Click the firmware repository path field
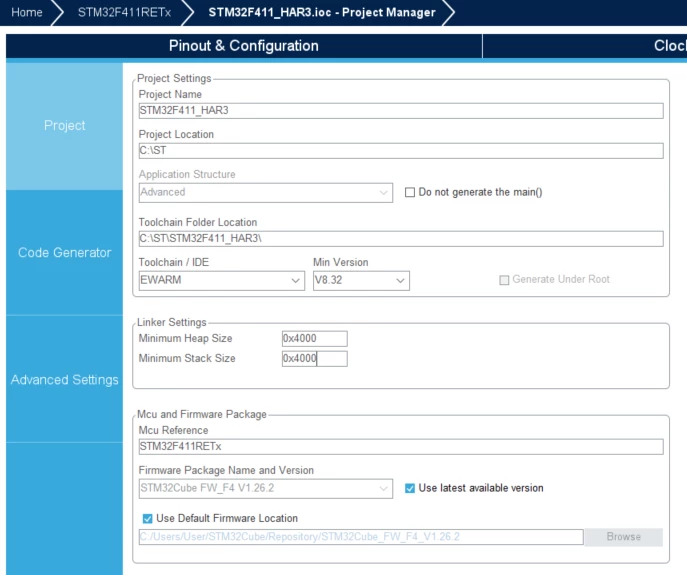Screen dimensions: 687x575 pyautogui.click(x=361, y=537)
